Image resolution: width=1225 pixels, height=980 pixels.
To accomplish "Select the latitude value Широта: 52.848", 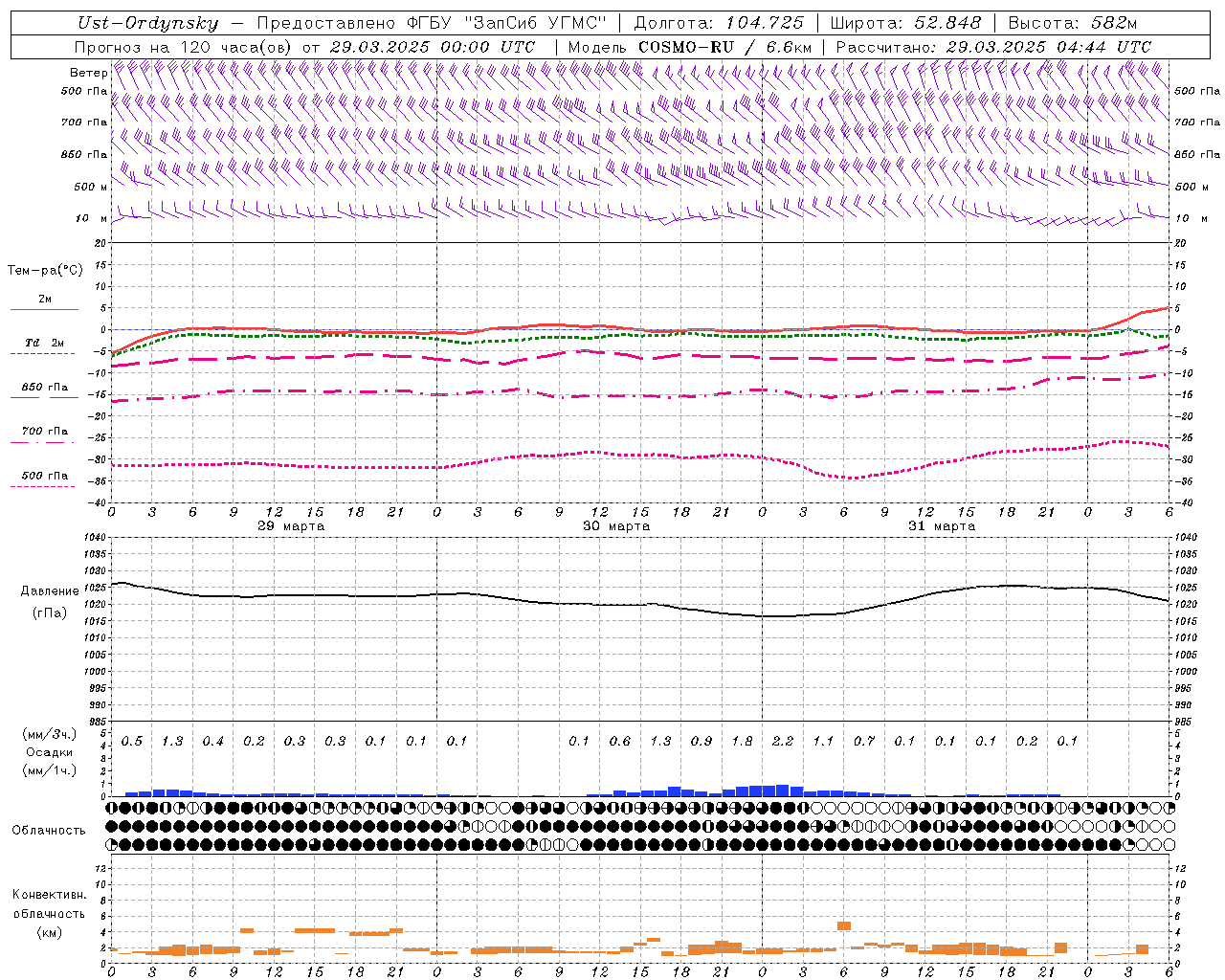I will pos(905,24).
